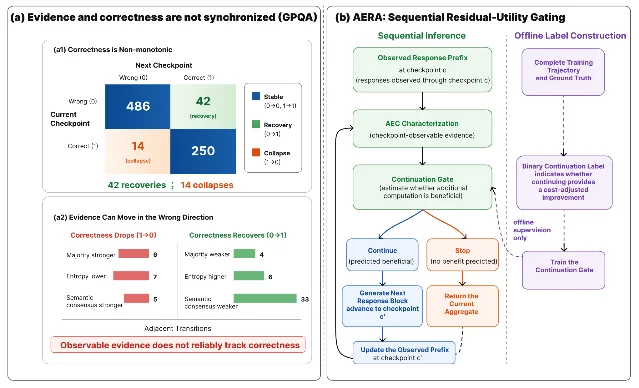Viewport: 639px width, 388px height.
Task: Click the blue Continue box
Action: (x=382, y=255)
